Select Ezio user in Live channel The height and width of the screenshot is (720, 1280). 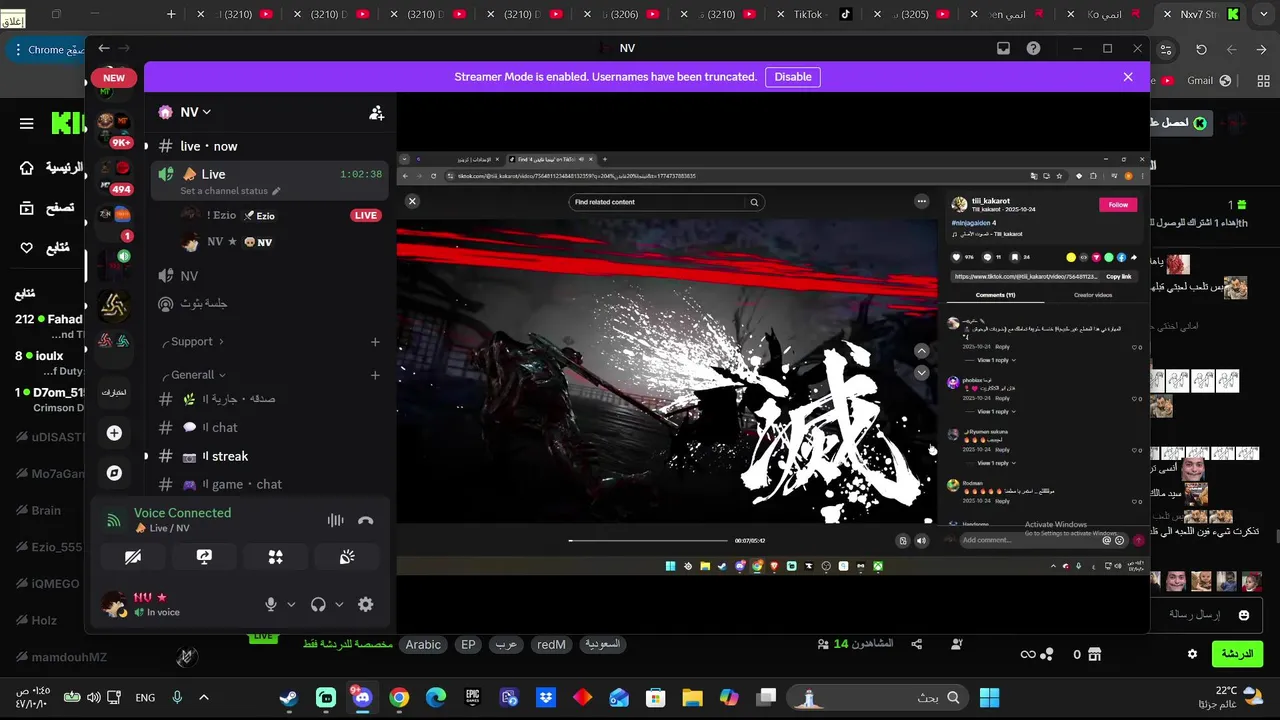coord(269,215)
